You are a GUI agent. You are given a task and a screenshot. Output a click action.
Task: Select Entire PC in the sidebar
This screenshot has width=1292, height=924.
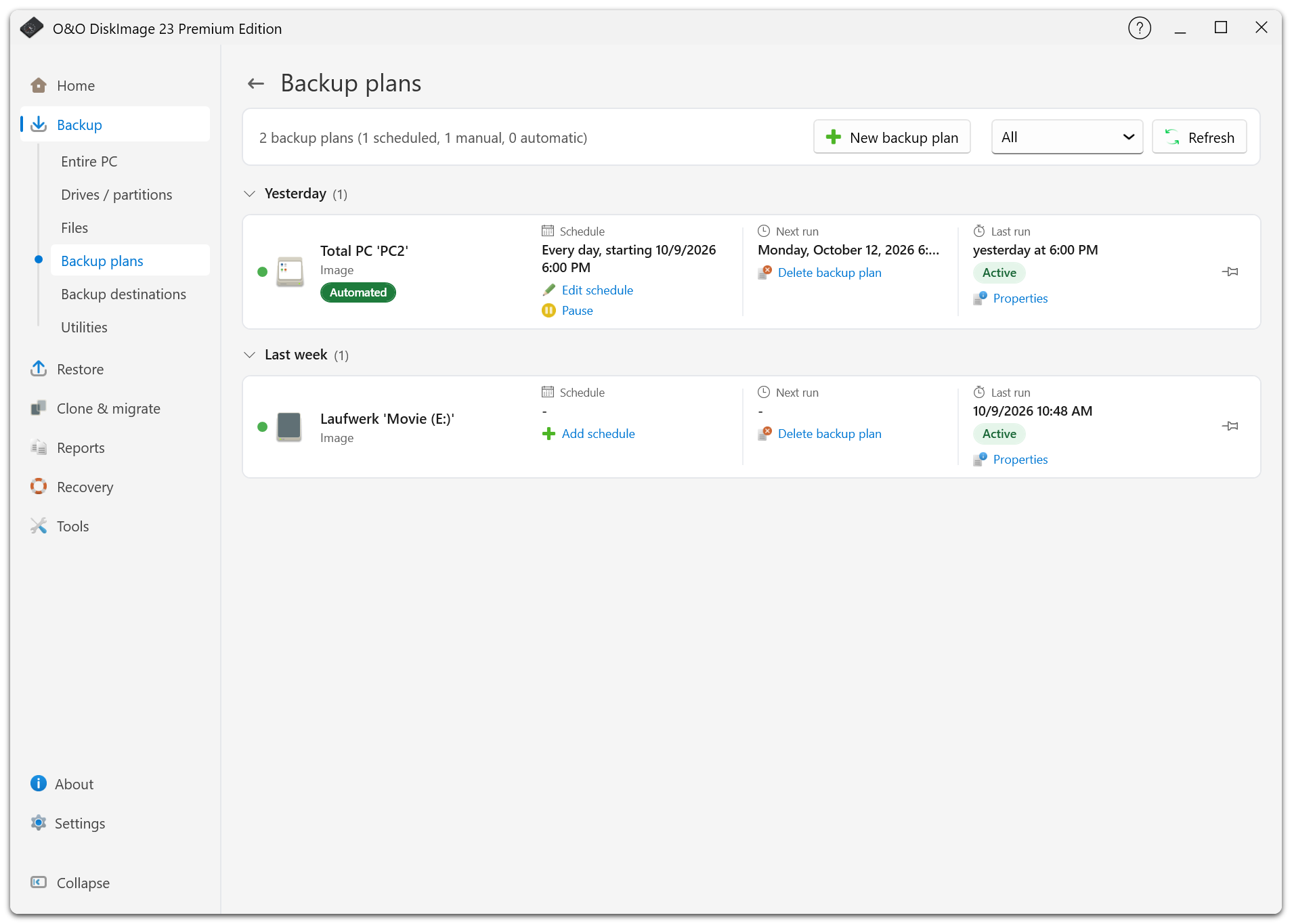[x=89, y=161]
